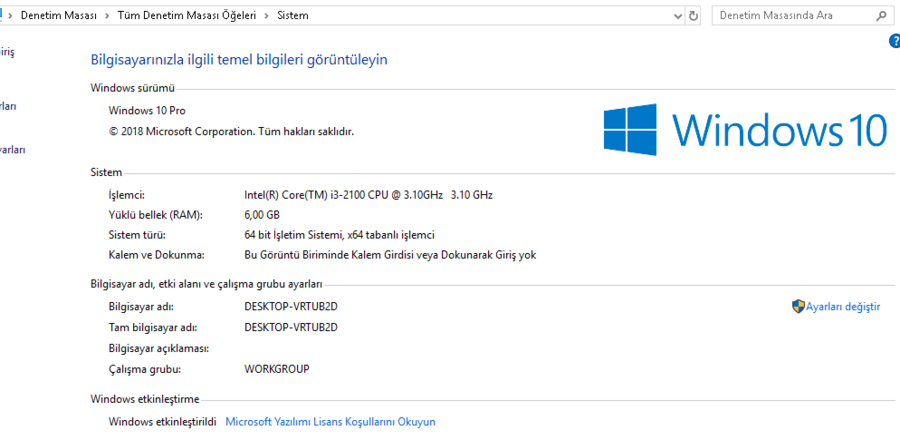This screenshot has height=440, width=900.
Task: Expand the address bar history dropdown
Action: [678, 16]
